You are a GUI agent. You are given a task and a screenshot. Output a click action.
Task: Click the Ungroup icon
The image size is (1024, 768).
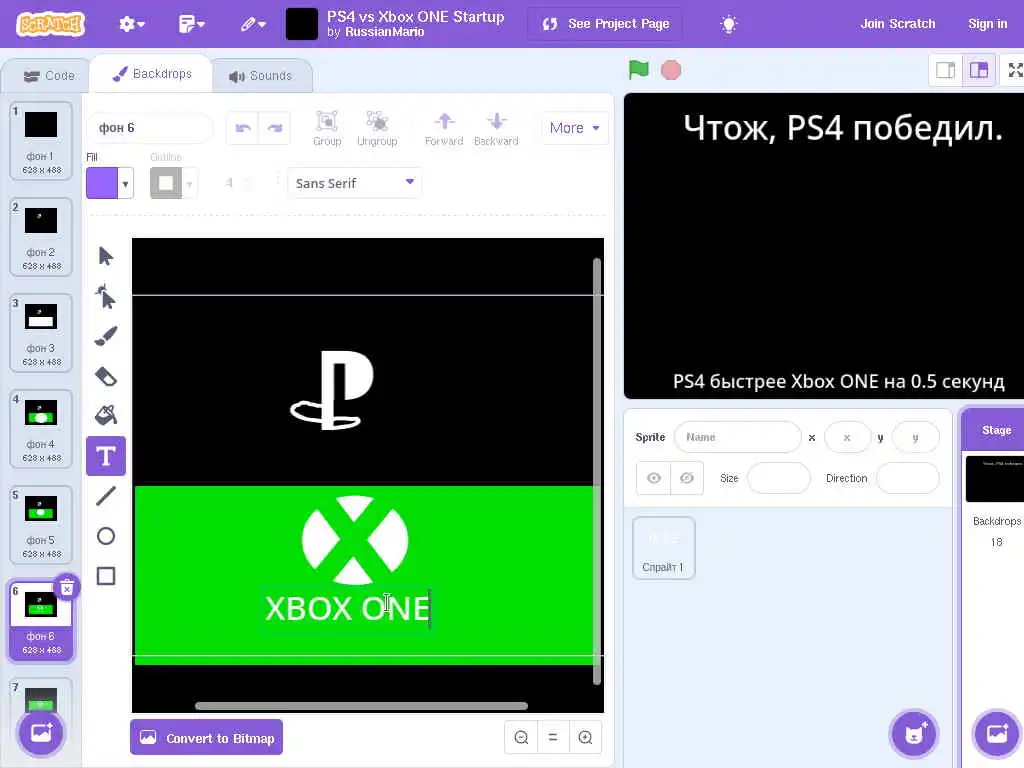click(377, 128)
